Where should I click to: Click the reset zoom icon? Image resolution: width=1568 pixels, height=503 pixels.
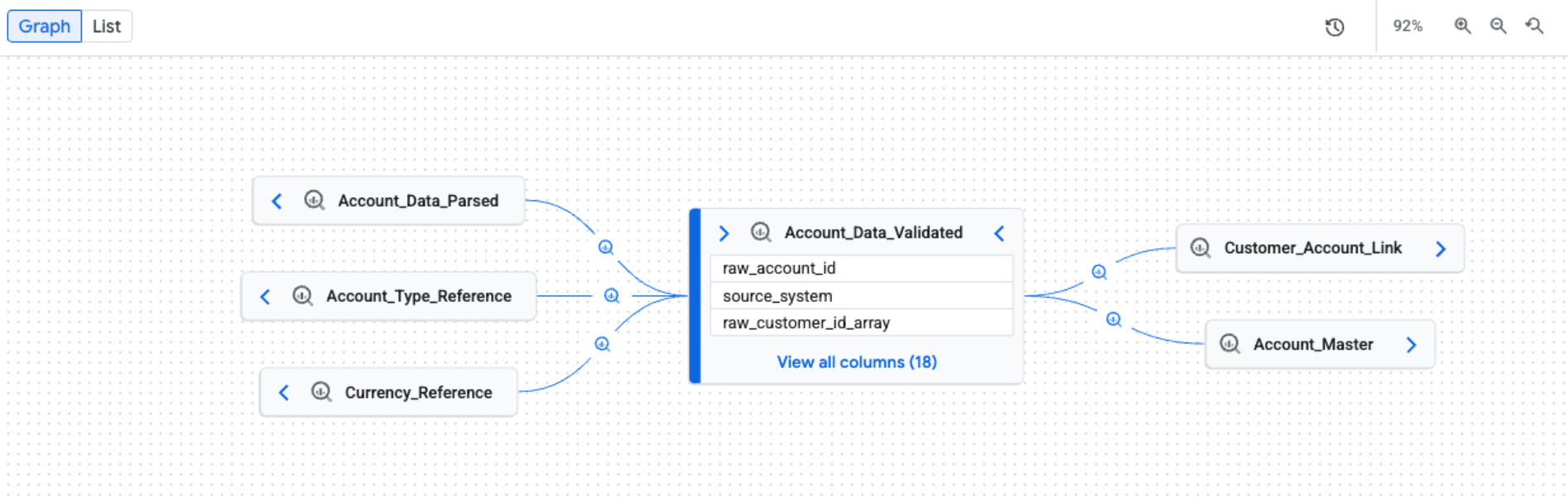click(1535, 26)
